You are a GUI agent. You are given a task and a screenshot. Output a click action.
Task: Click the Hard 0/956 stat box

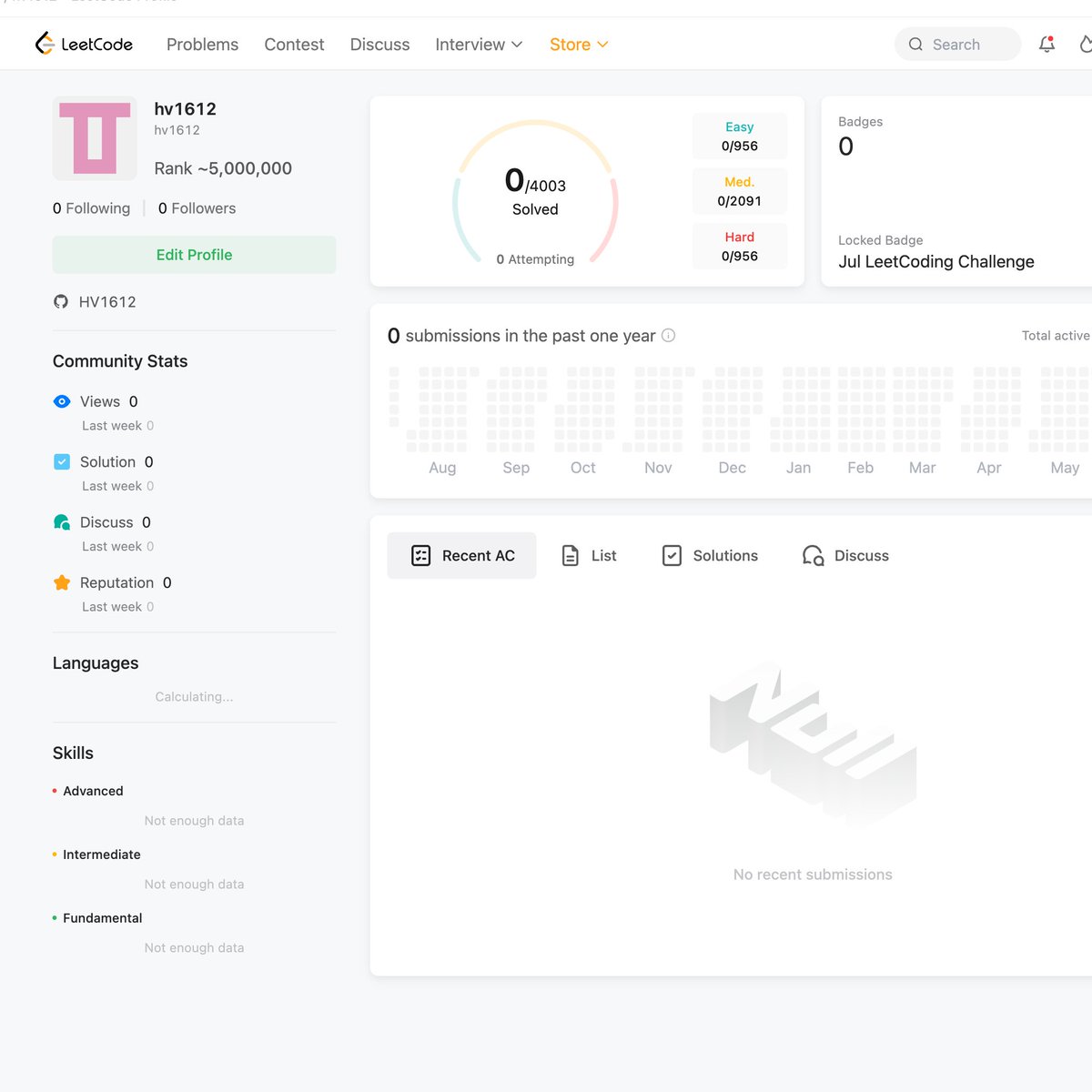click(740, 247)
